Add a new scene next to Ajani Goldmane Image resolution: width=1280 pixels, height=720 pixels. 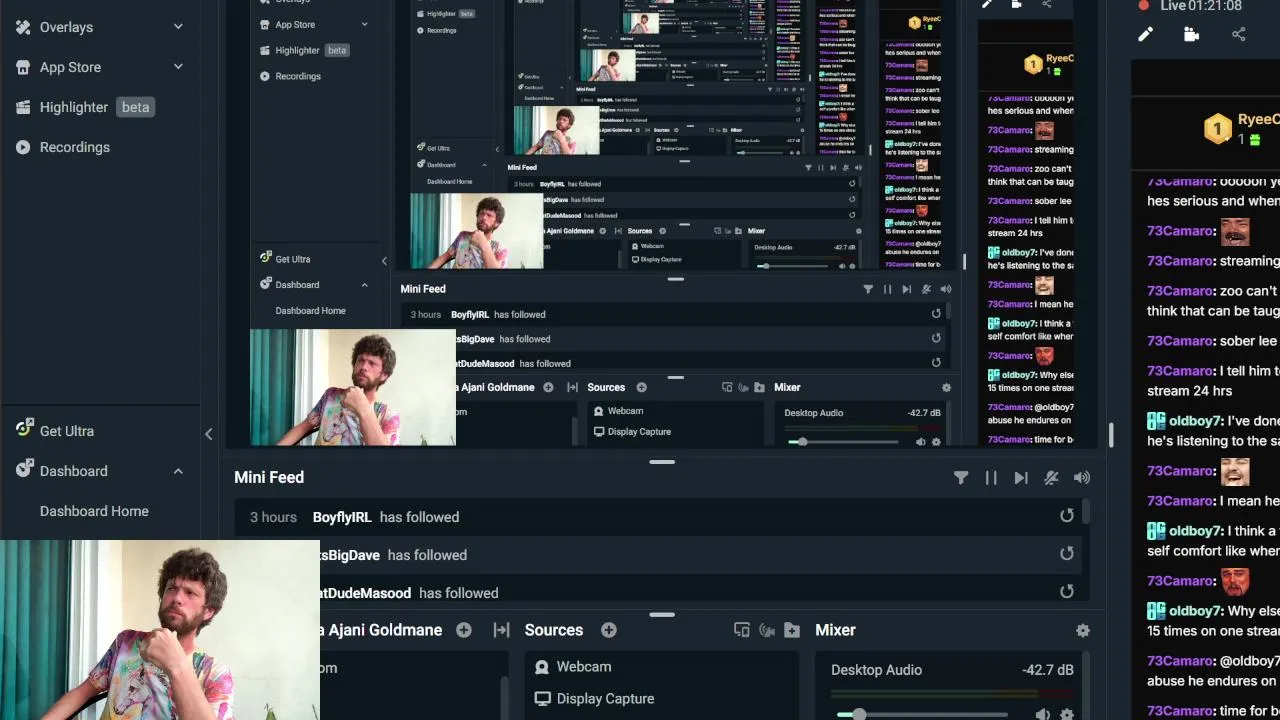[x=464, y=630]
